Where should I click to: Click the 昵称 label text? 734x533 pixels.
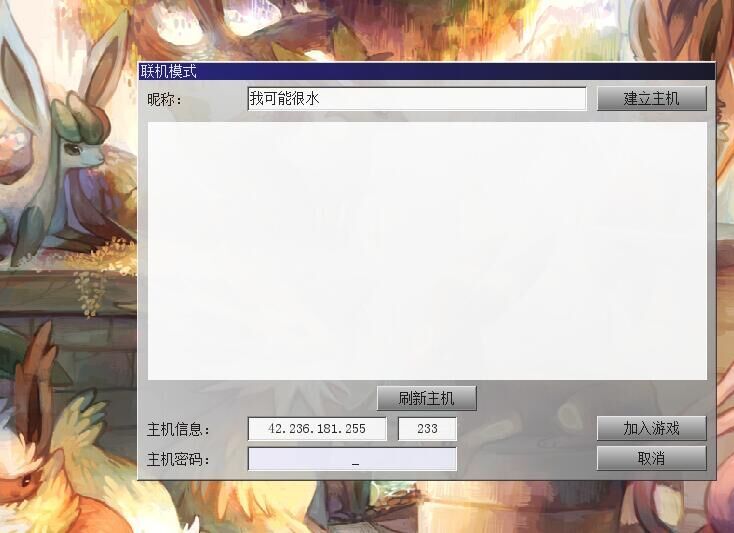(x=164, y=99)
